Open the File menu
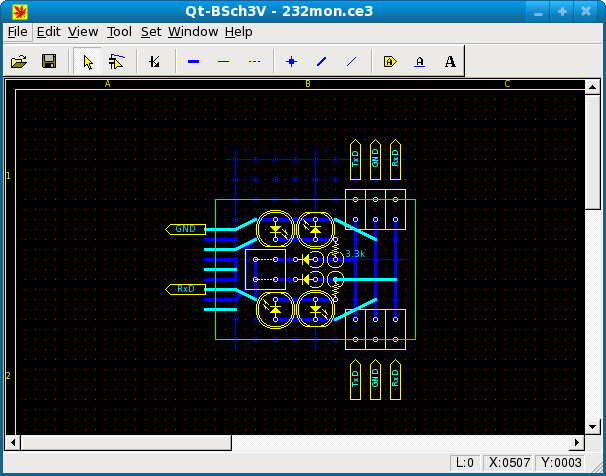The image size is (606, 476). click(x=18, y=32)
